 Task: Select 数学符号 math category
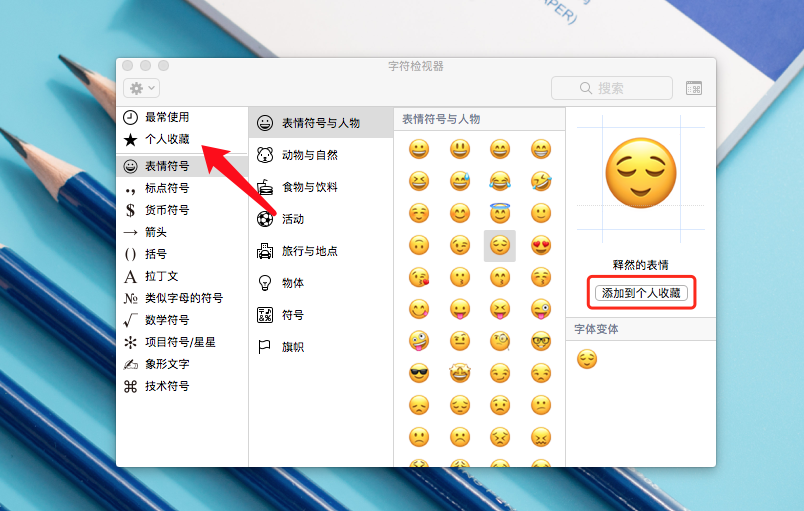click(182, 320)
